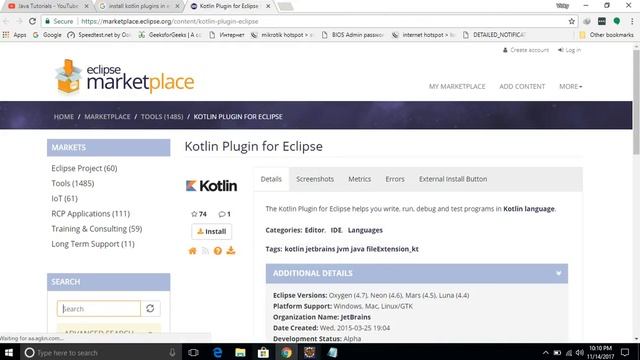
Task: Open ADD CONTENT link
Action: click(522, 87)
